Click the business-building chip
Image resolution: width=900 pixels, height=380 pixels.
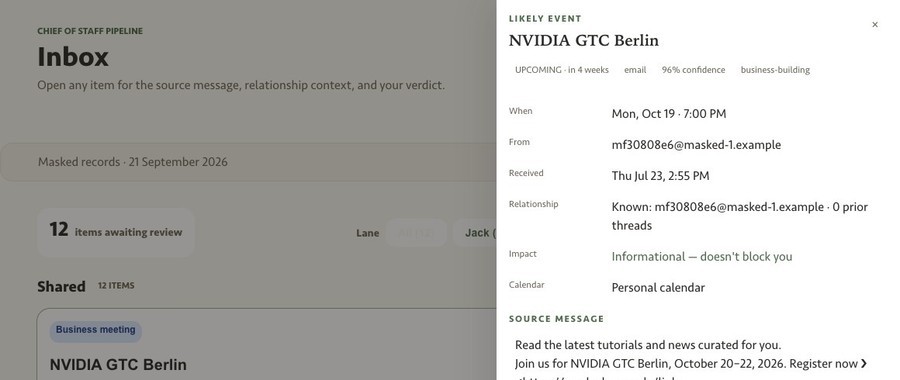(x=775, y=70)
